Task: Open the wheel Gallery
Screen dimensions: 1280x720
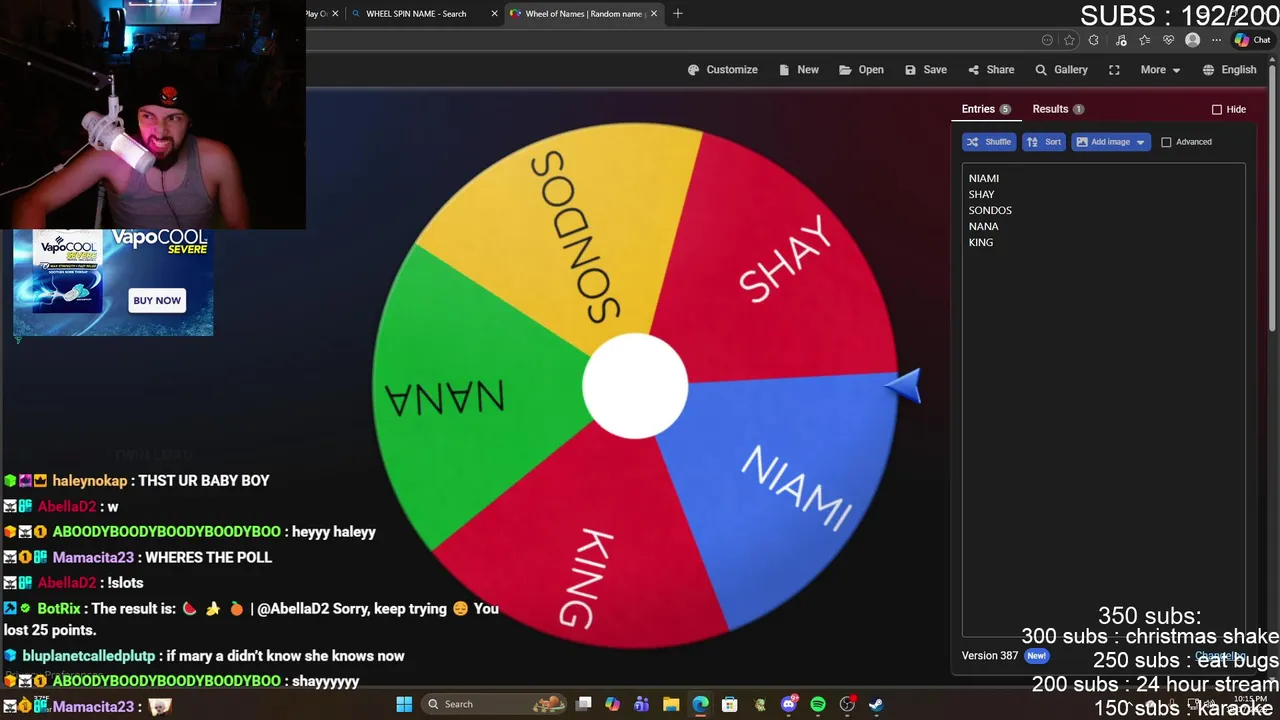Action: tap(1061, 70)
